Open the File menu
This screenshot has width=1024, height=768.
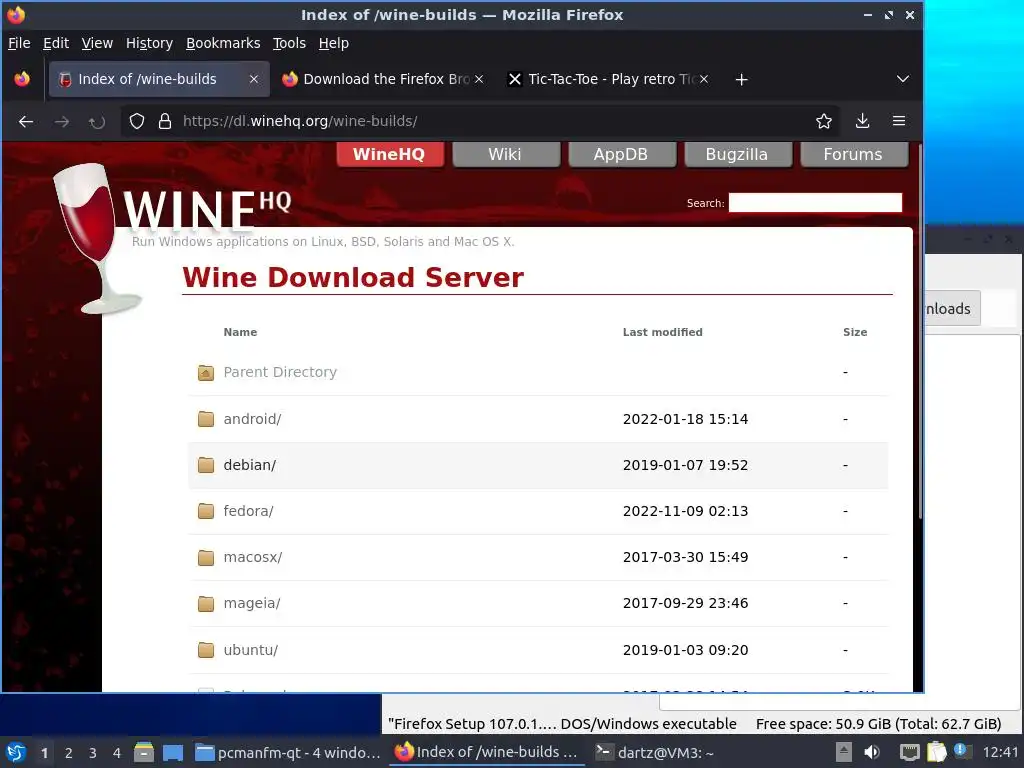[x=19, y=43]
